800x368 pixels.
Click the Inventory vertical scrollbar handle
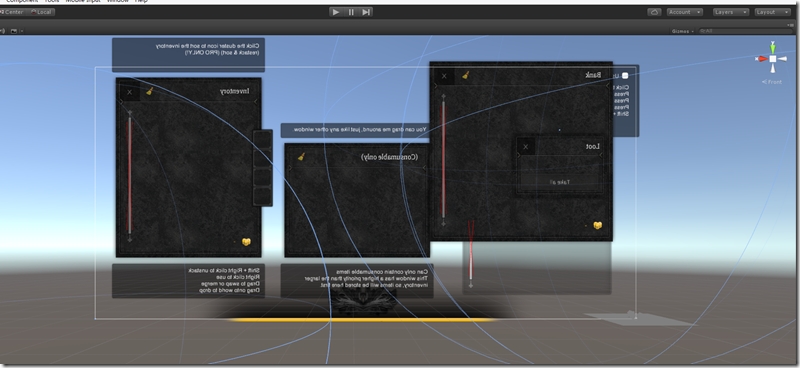pos(130,175)
